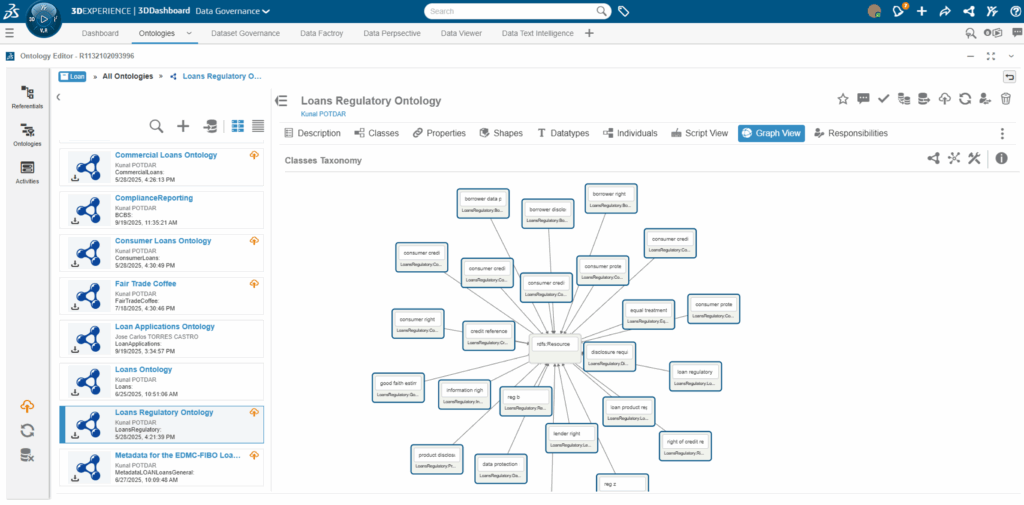Click the plus icon to add new ontology
This screenshot has height=505, width=1024.
(183, 126)
